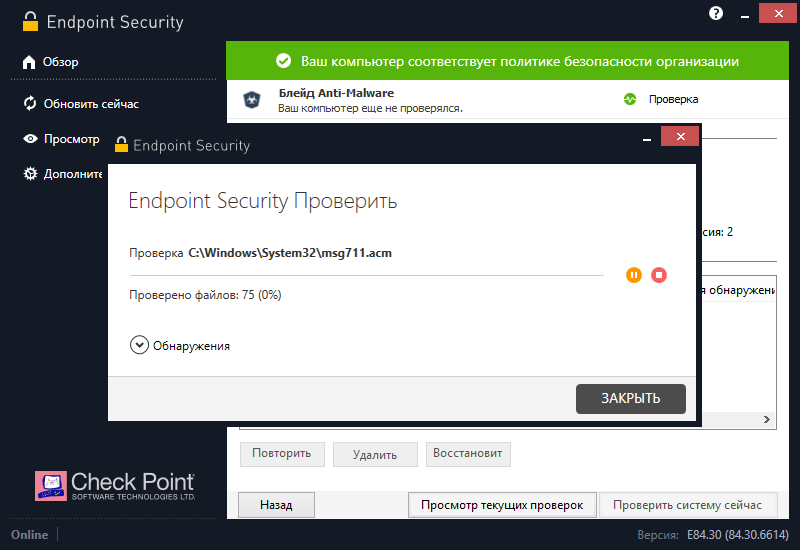Click the green Проверка status icon
The image size is (800, 550).
click(x=630, y=99)
